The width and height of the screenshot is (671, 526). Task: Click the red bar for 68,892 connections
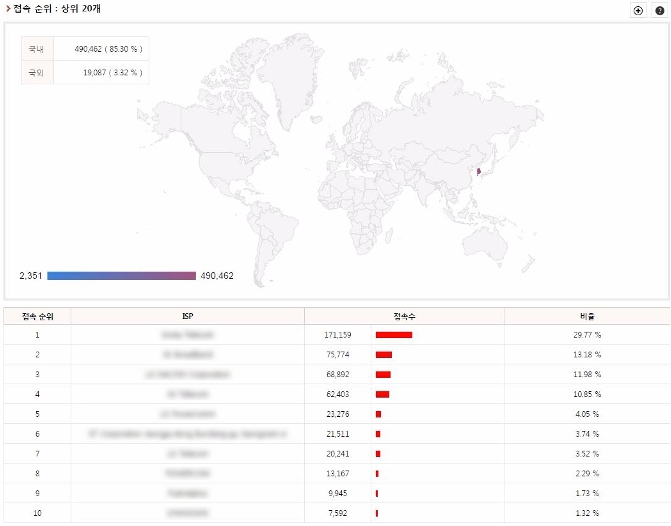pos(383,374)
